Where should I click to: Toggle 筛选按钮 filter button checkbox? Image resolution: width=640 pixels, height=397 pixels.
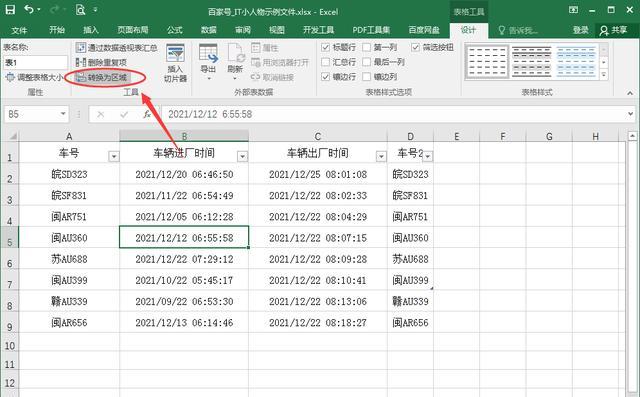point(416,47)
